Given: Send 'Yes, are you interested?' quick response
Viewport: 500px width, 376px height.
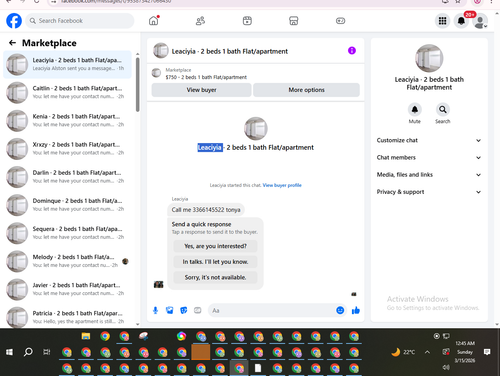Looking at the screenshot, I should click(x=215, y=246).
